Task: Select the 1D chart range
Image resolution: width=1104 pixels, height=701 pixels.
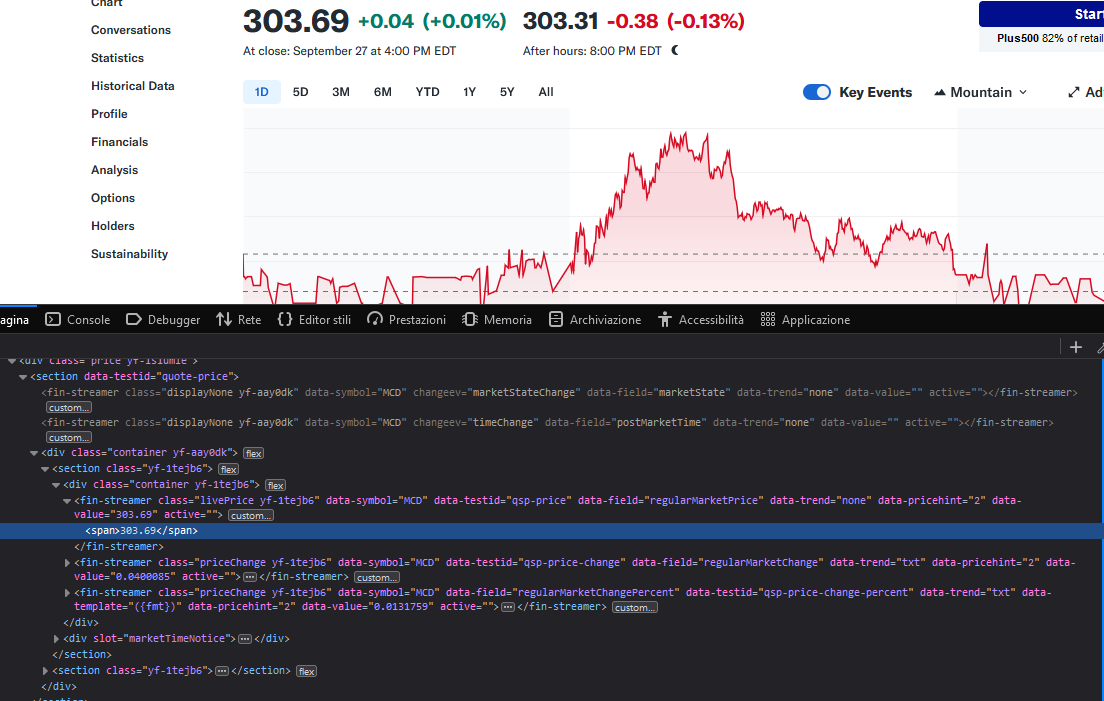Action: 261,92
